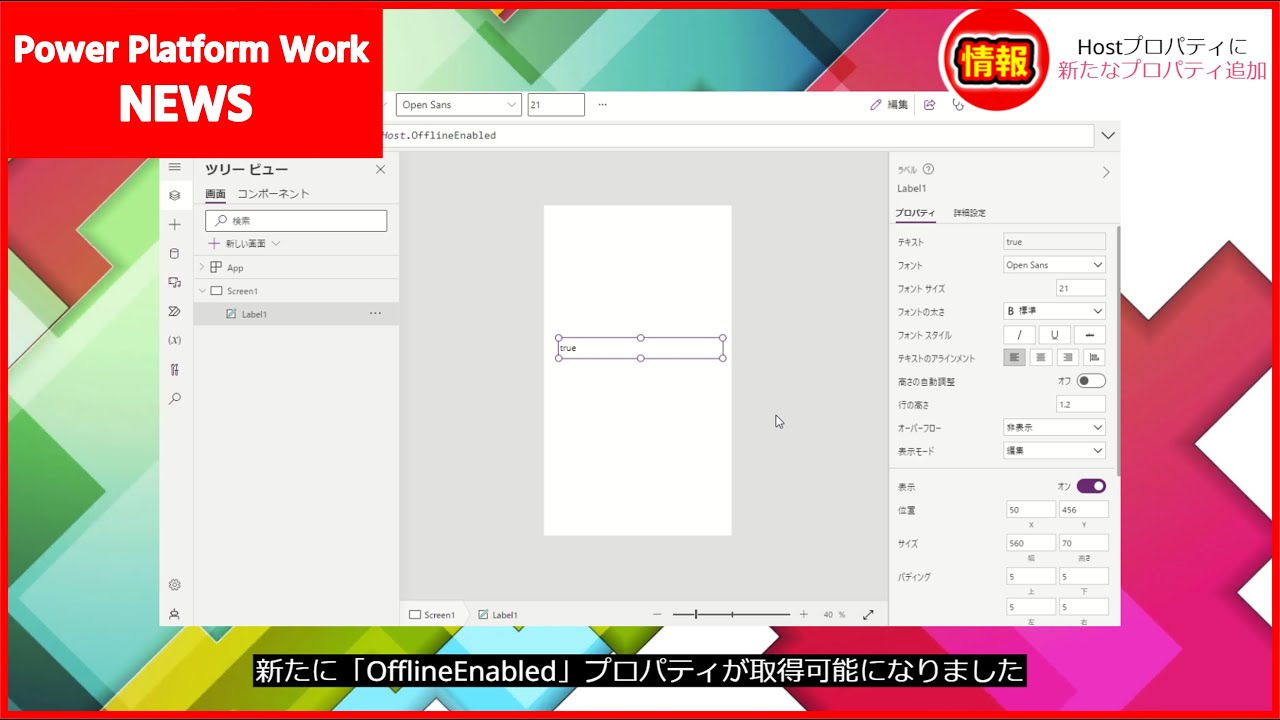Open the Data cylinder icon in sidebar
The width and height of the screenshot is (1280, 720).
click(x=175, y=254)
